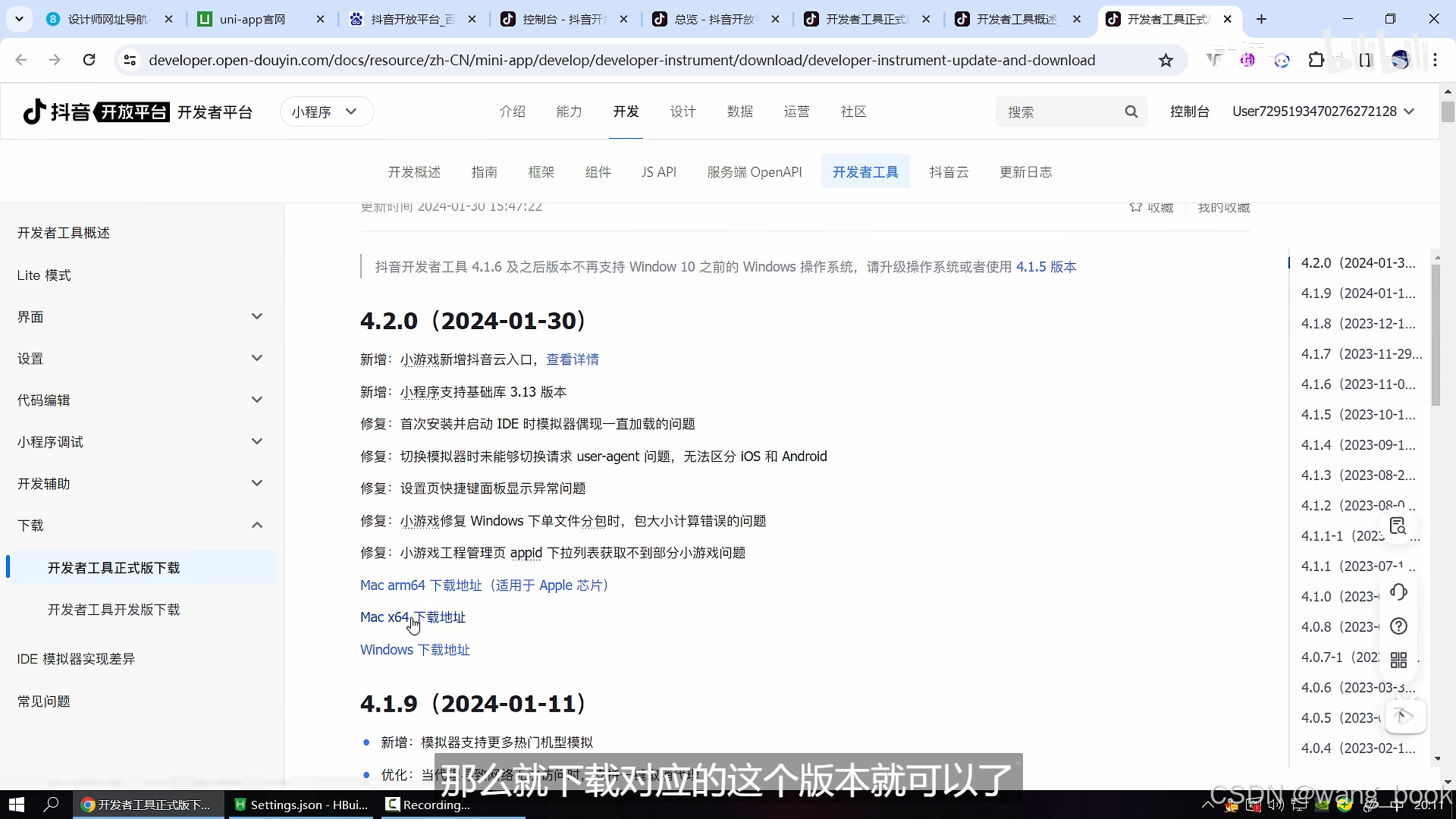
Task: Open 我的收藏 link
Action: (1223, 207)
